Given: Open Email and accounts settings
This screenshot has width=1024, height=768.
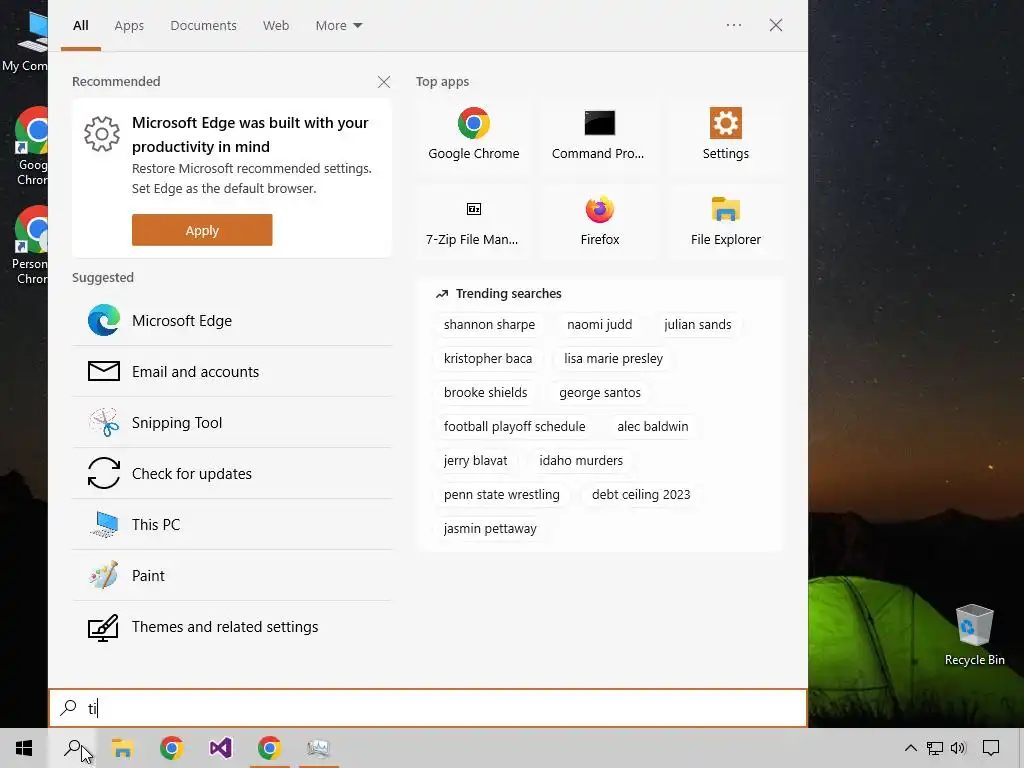Looking at the screenshot, I should tap(232, 372).
